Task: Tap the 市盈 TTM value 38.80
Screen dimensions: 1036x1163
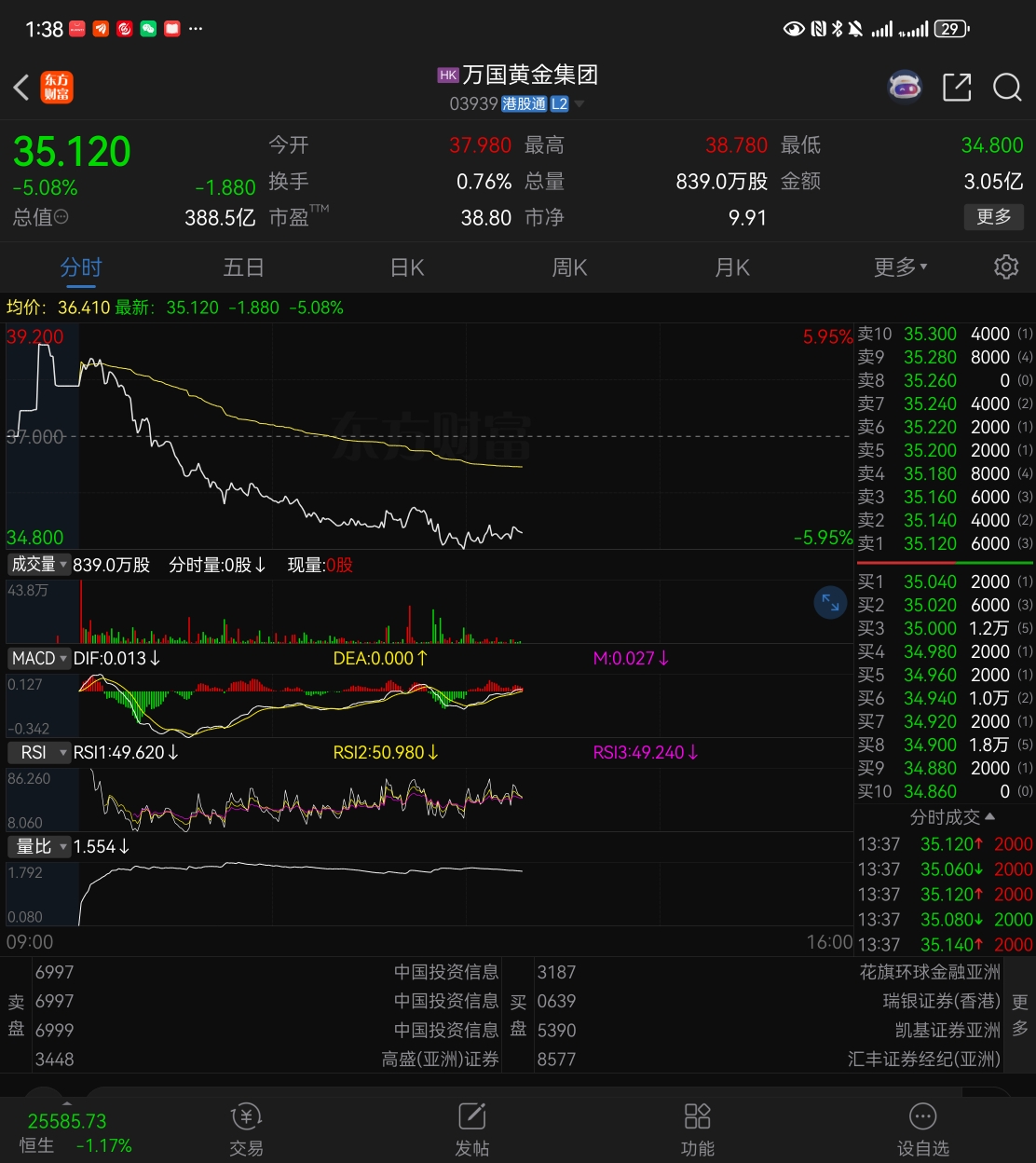Action: tap(486, 217)
